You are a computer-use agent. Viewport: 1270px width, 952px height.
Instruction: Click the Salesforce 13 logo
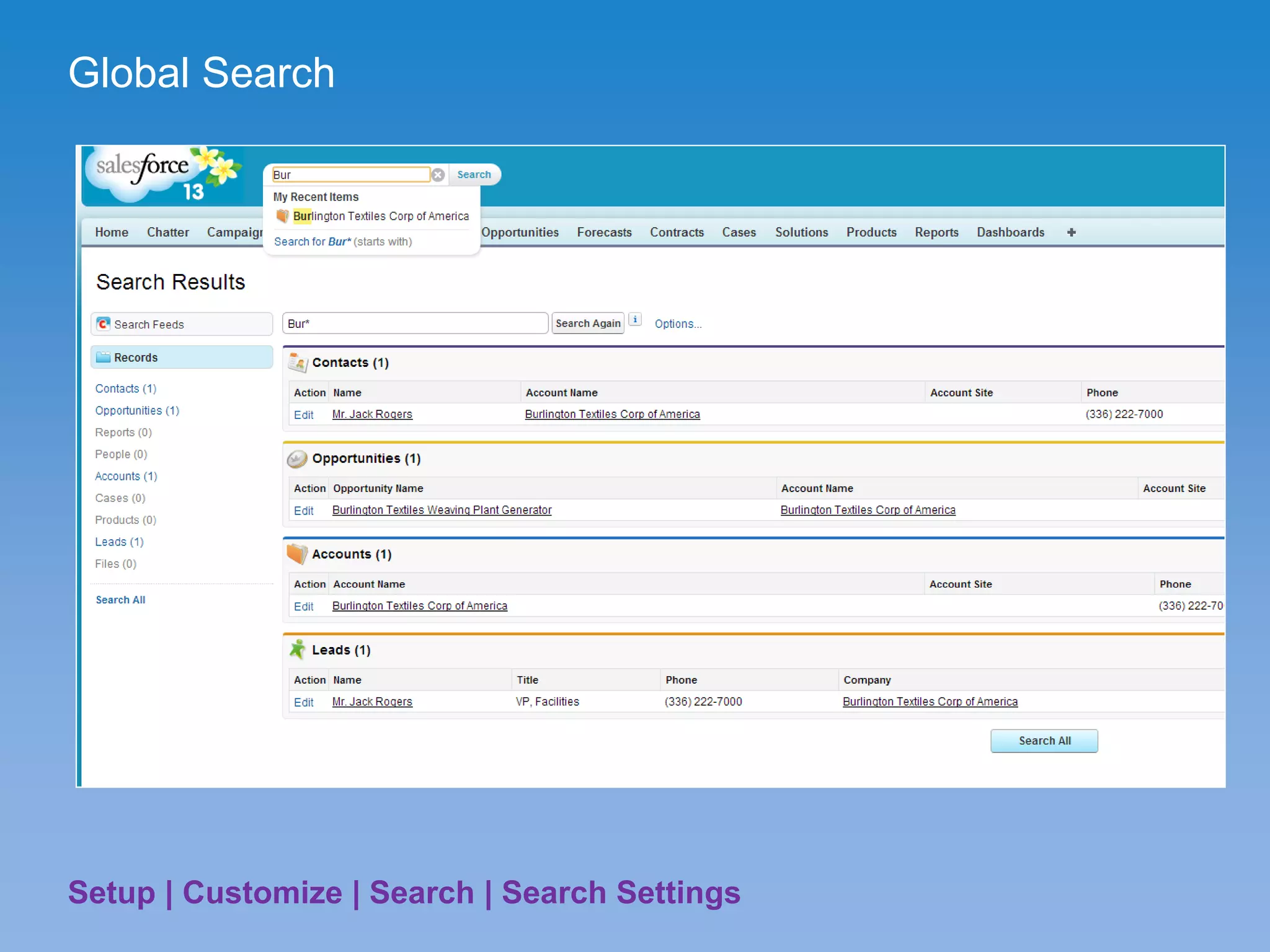point(162,175)
